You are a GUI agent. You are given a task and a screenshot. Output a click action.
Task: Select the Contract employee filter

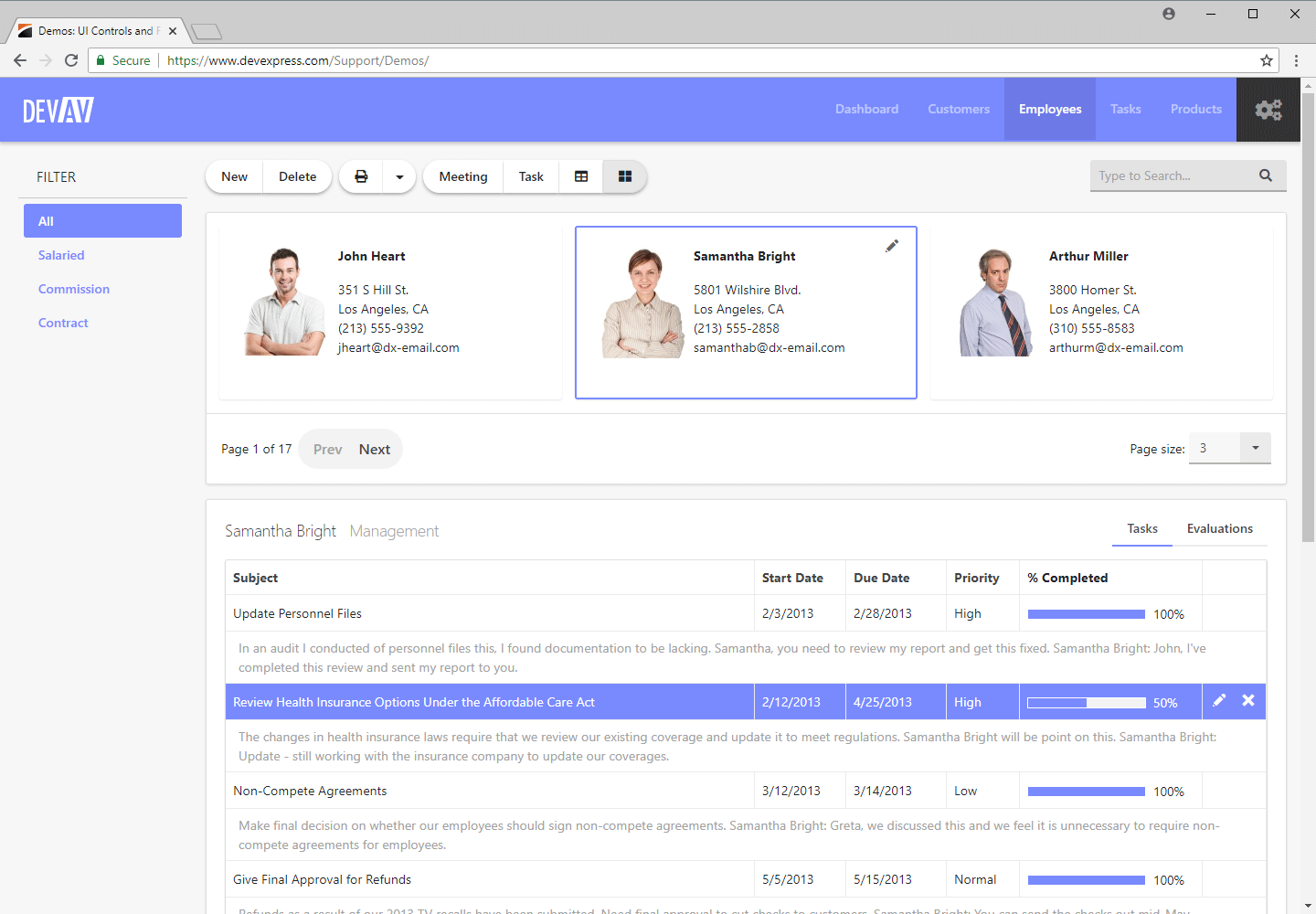(x=63, y=323)
